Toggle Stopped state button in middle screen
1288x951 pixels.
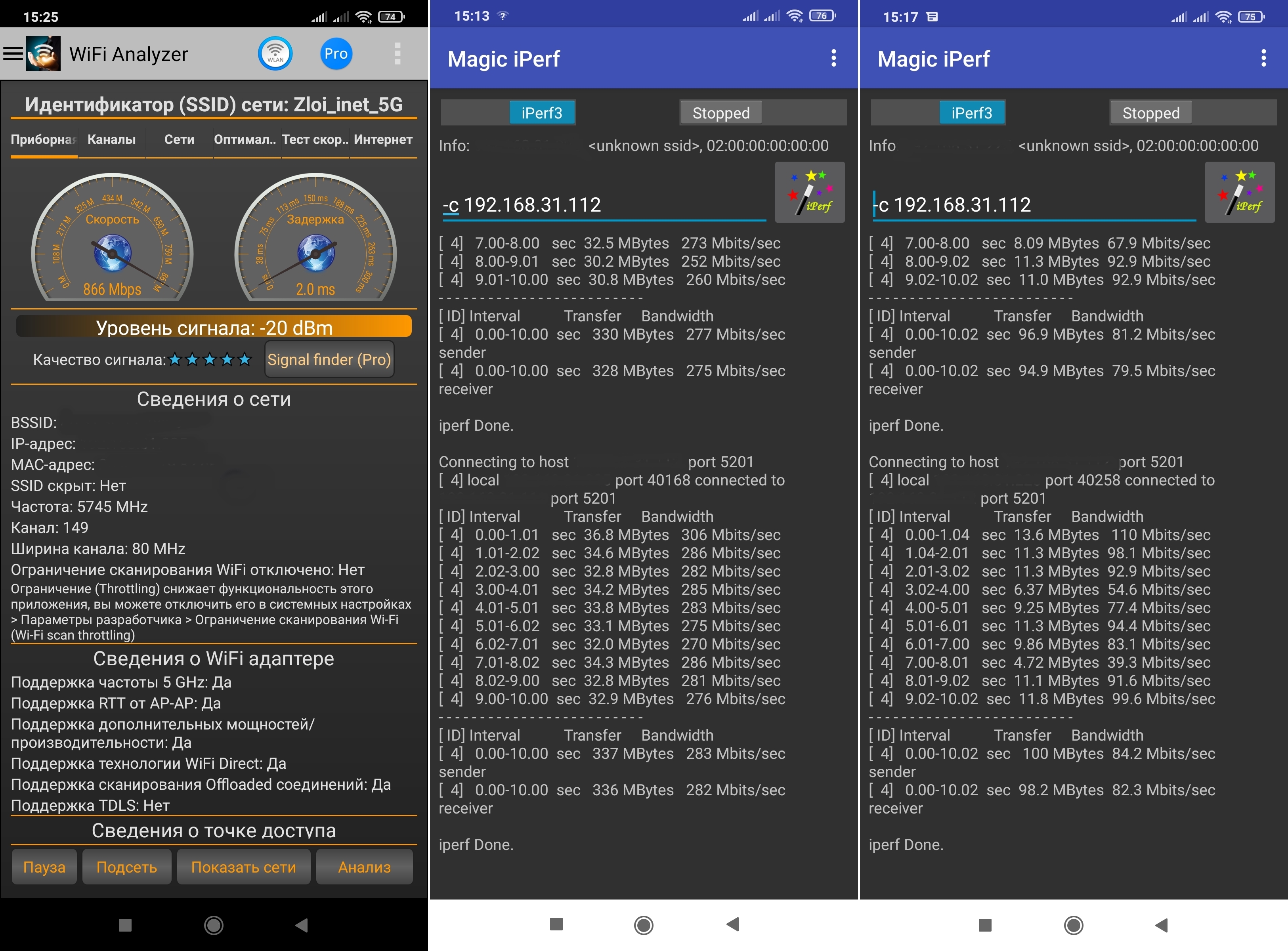coord(721,113)
